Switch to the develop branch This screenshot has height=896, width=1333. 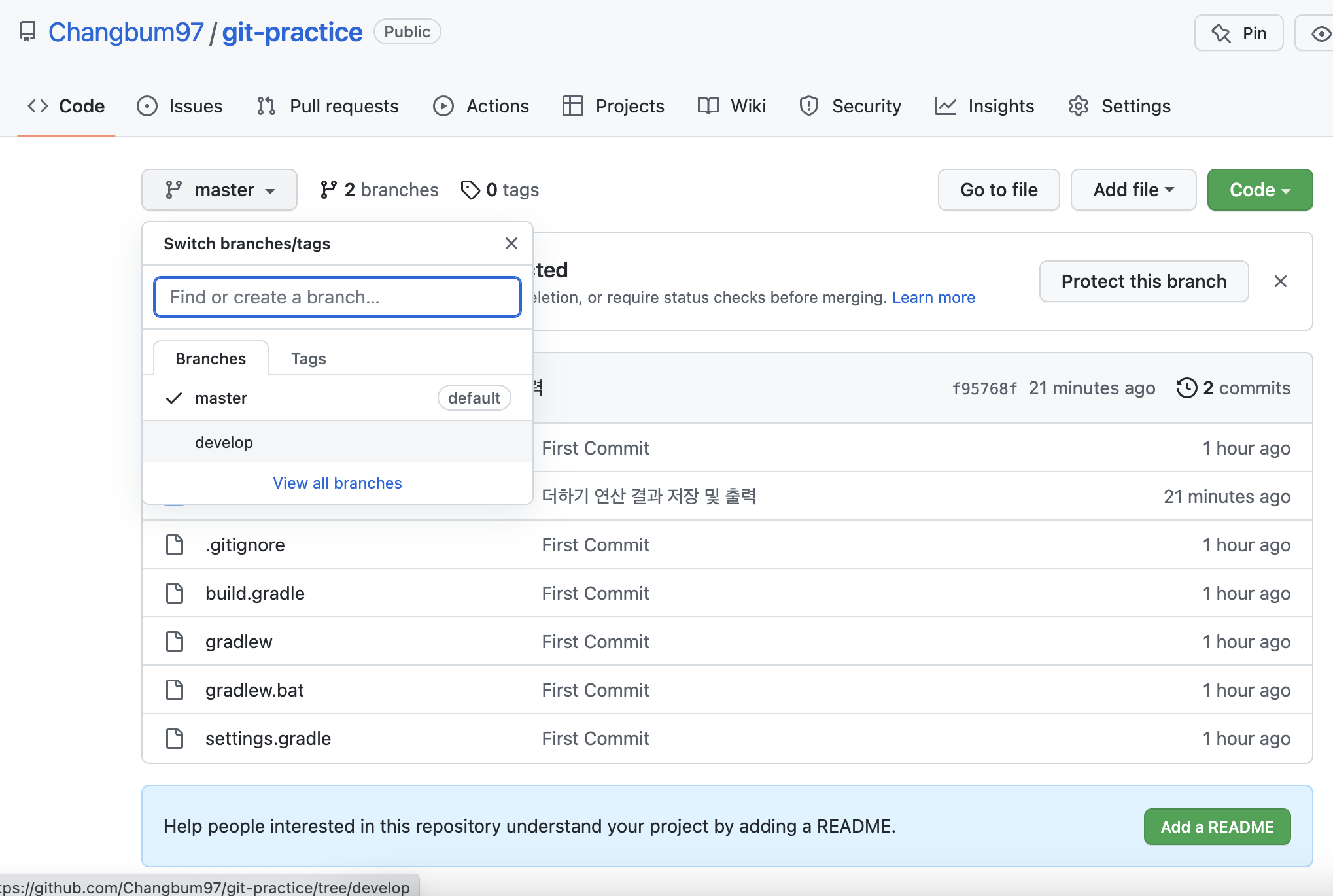pyautogui.click(x=224, y=443)
